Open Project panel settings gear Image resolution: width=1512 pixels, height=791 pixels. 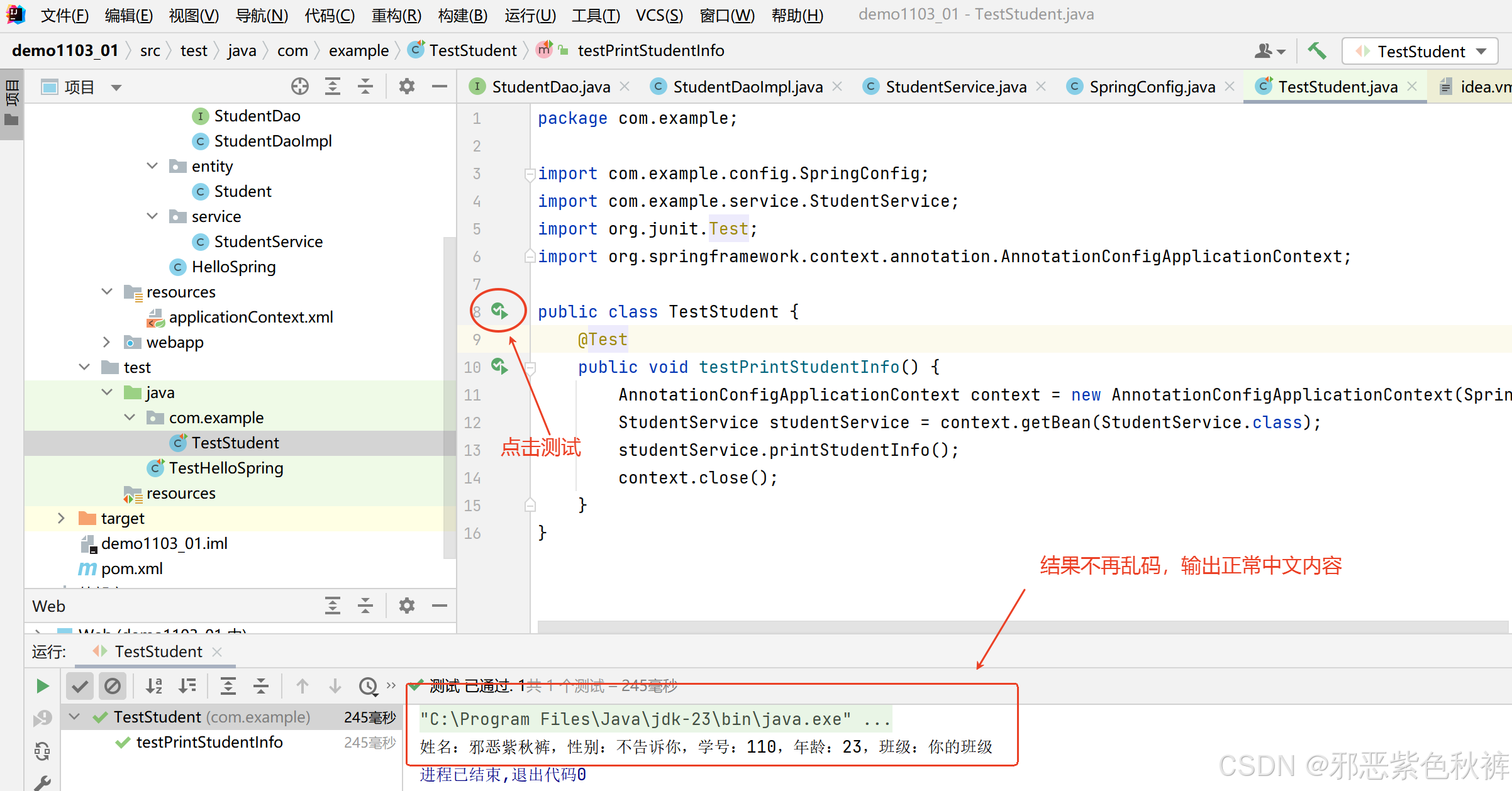[407, 87]
